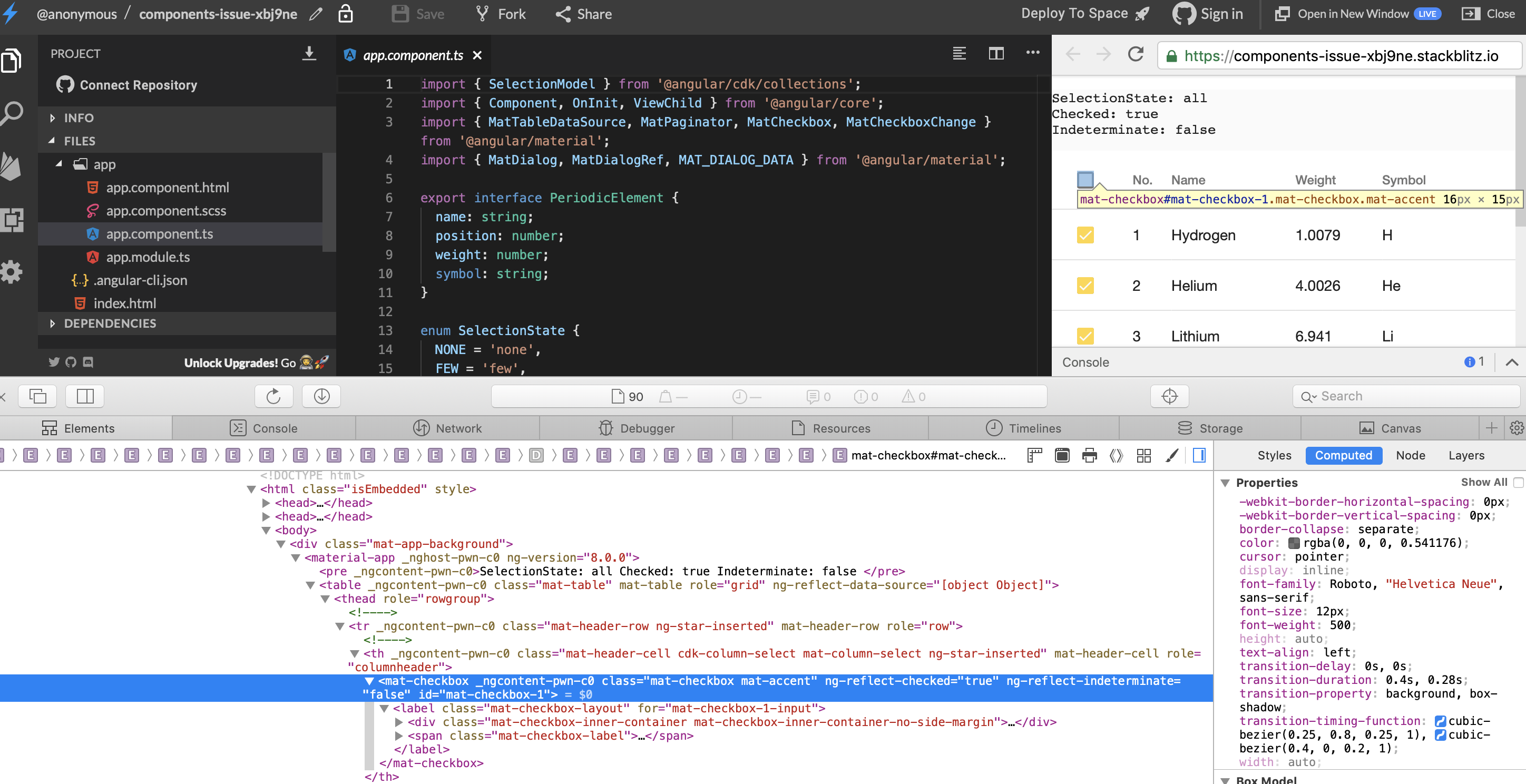Reload the preview page
Image resolution: width=1526 pixels, height=784 pixels.
(1135, 54)
